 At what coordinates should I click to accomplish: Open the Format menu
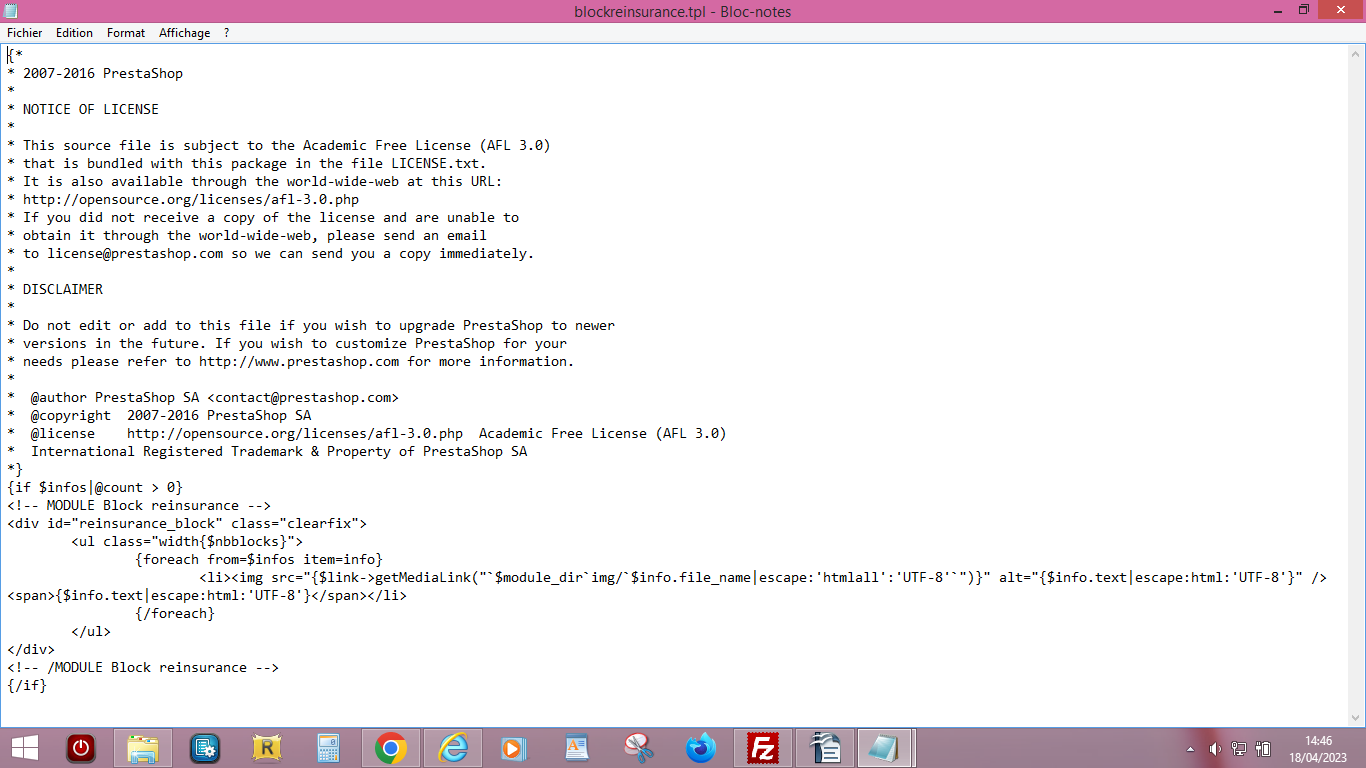pyautogui.click(x=126, y=33)
